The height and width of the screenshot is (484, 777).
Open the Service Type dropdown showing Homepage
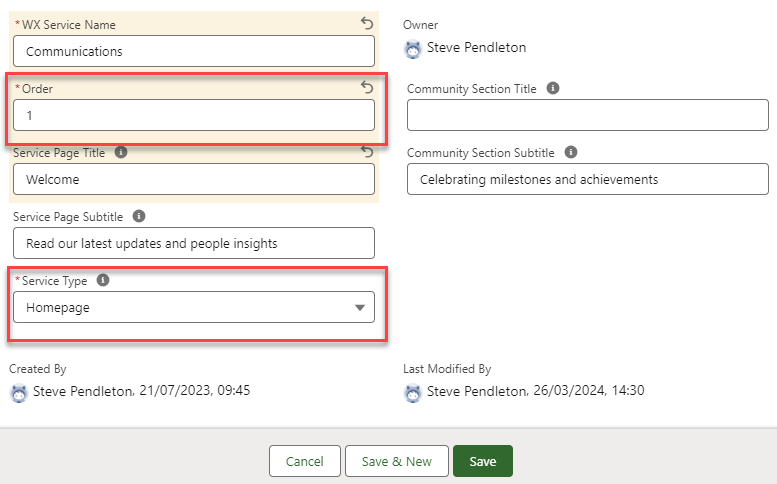pyautogui.click(x=194, y=307)
